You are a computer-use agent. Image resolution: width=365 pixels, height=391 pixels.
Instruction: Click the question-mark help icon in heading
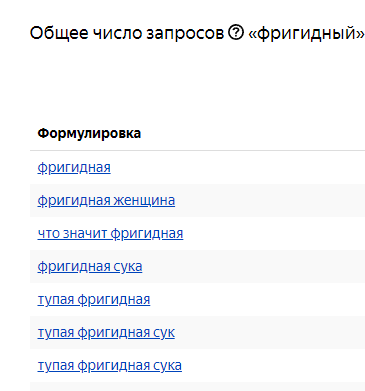click(x=236, y=33)
